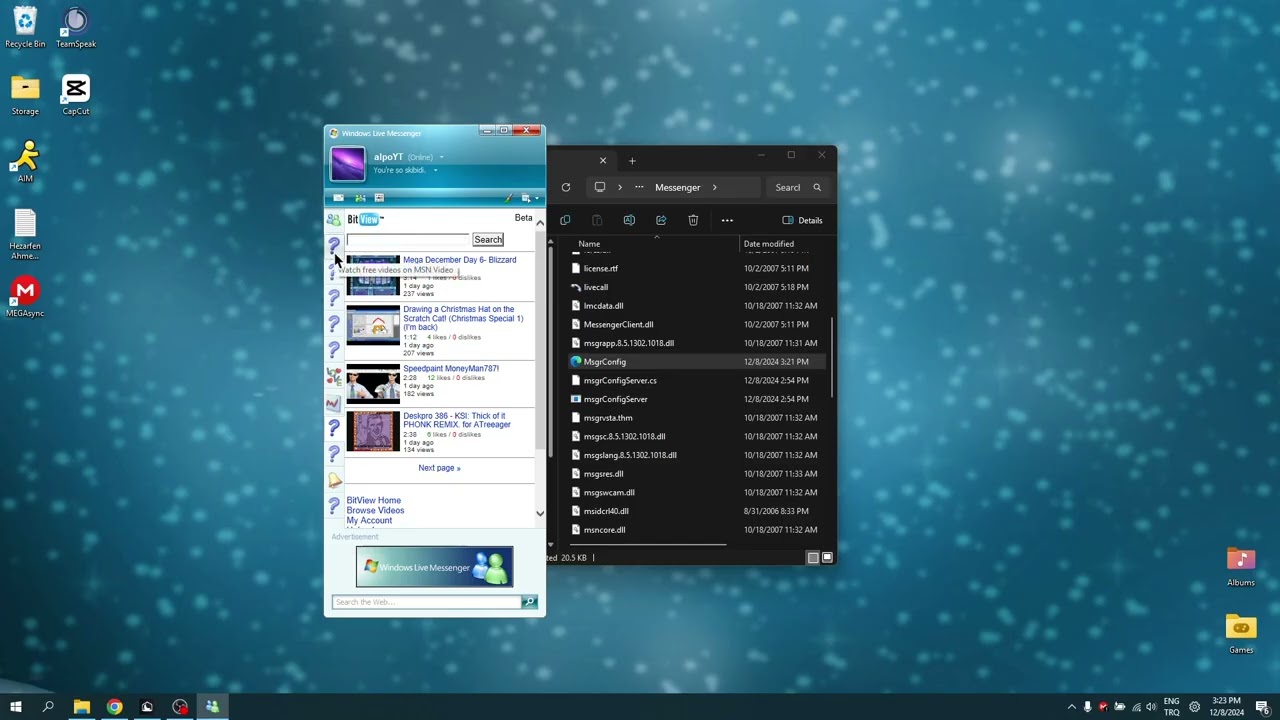
Task: Go to Next page of BitView videos
Action: click(439, 468)
